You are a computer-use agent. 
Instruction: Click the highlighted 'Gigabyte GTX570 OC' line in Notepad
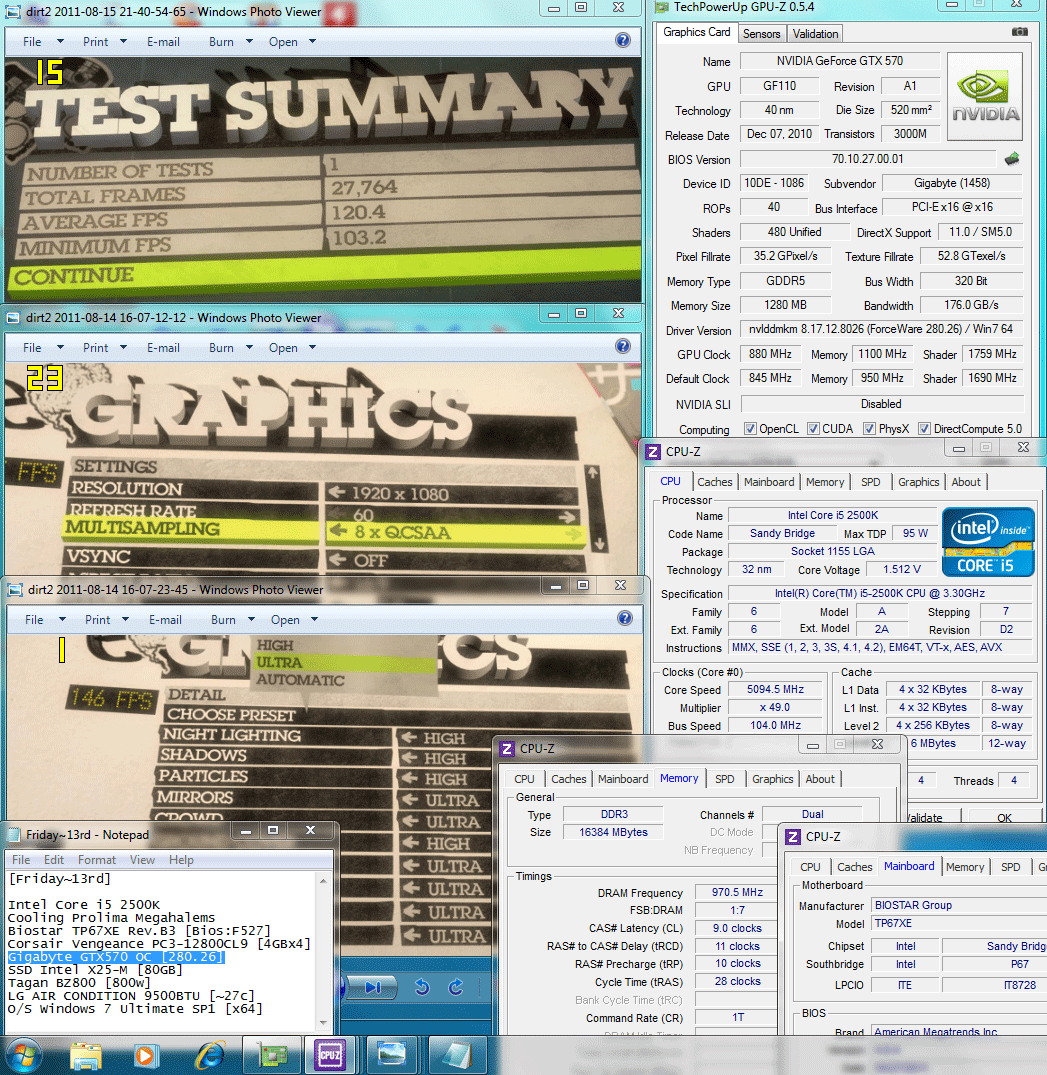116,956
